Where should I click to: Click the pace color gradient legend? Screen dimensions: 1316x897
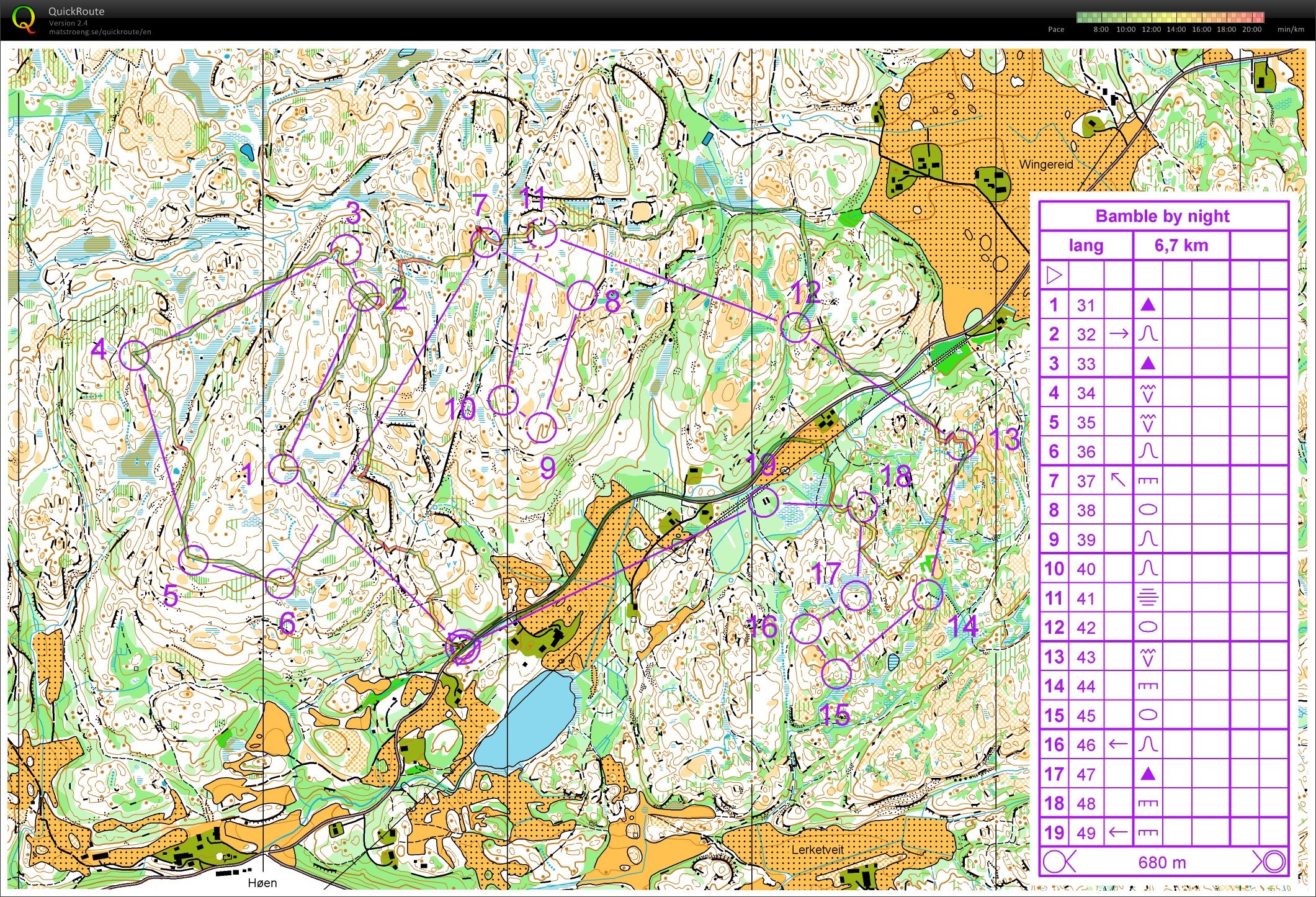[1170, 17]
